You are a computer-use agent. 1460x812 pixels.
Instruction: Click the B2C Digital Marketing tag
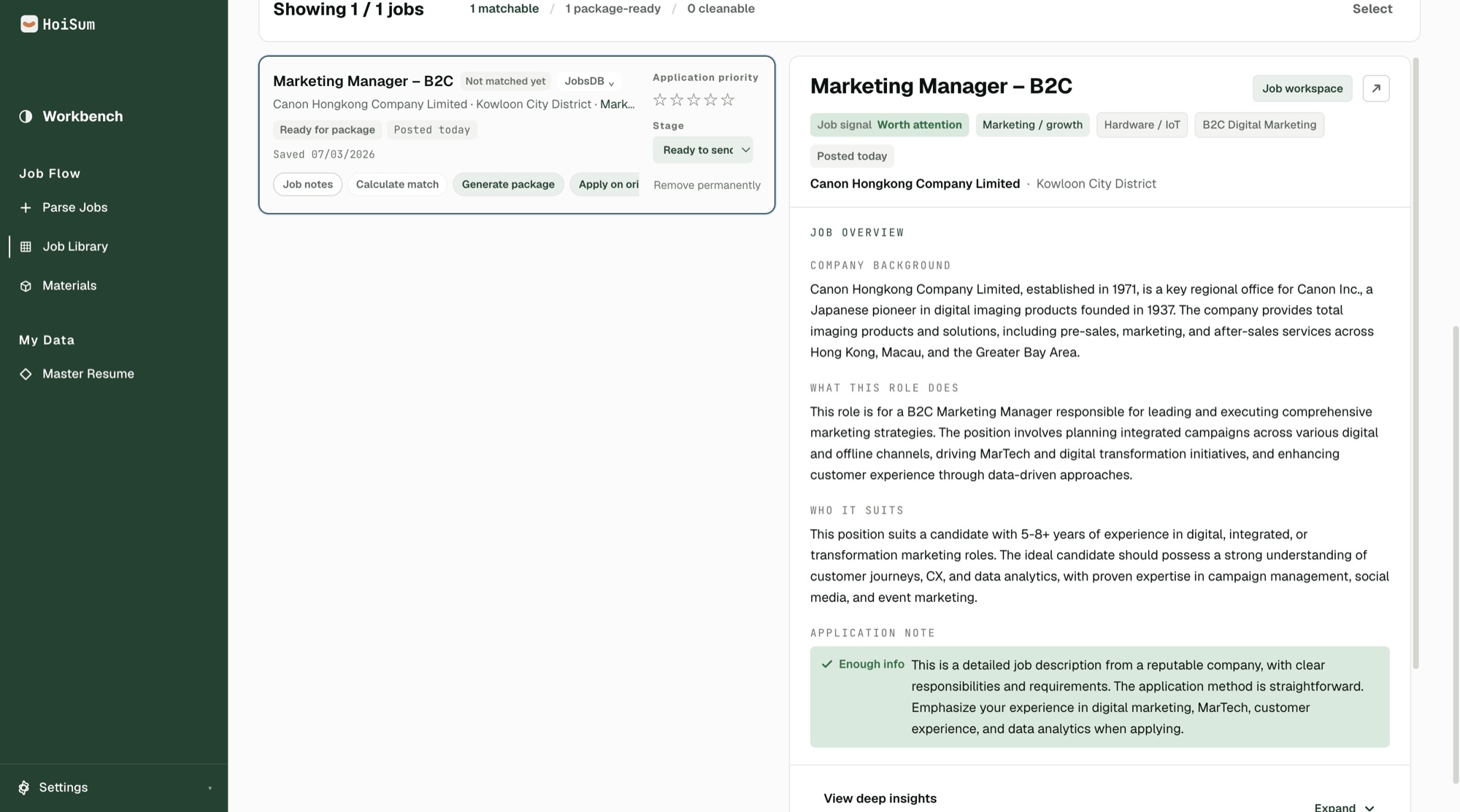pos(1259,125)
